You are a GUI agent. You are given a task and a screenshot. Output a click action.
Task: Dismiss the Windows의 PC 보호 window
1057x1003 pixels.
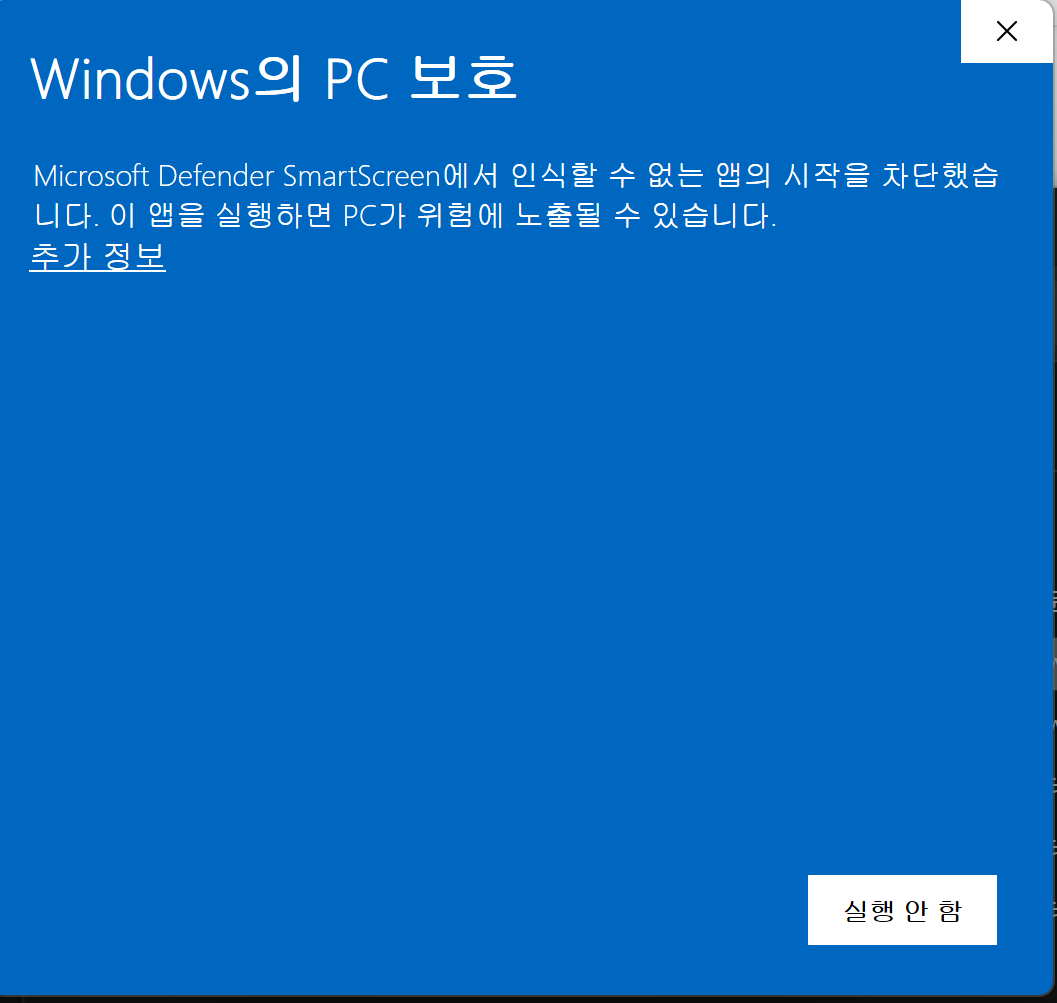click(1006, 31)
